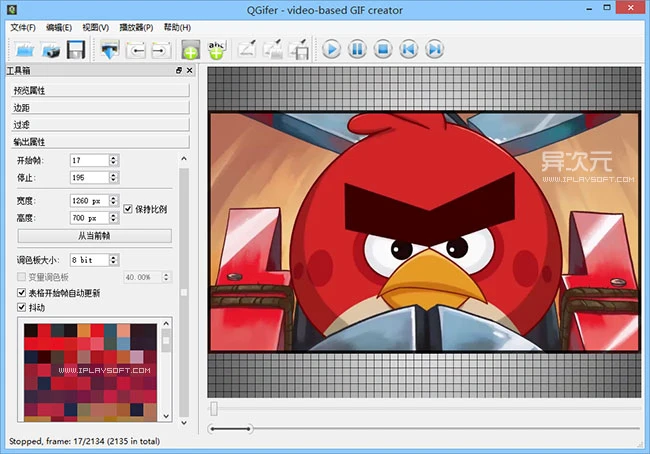This screenshot has width=650, height=454.
Task: Toggle the 抖动 dithering checkbox
Action: point(22,307)
